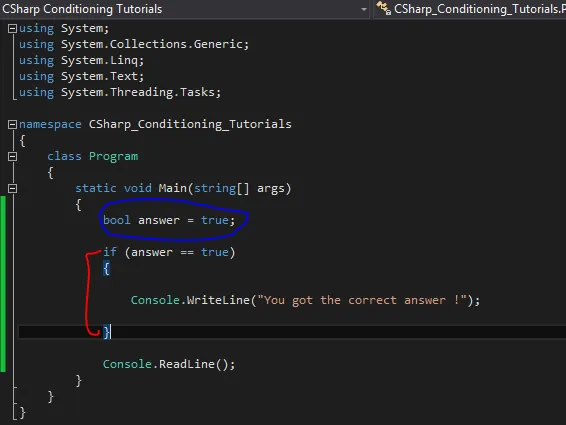Click the highlighted opening brace of if block
The width and height of the screenshot is (566, 425).
pyautogui.click(x=106, y=269)
